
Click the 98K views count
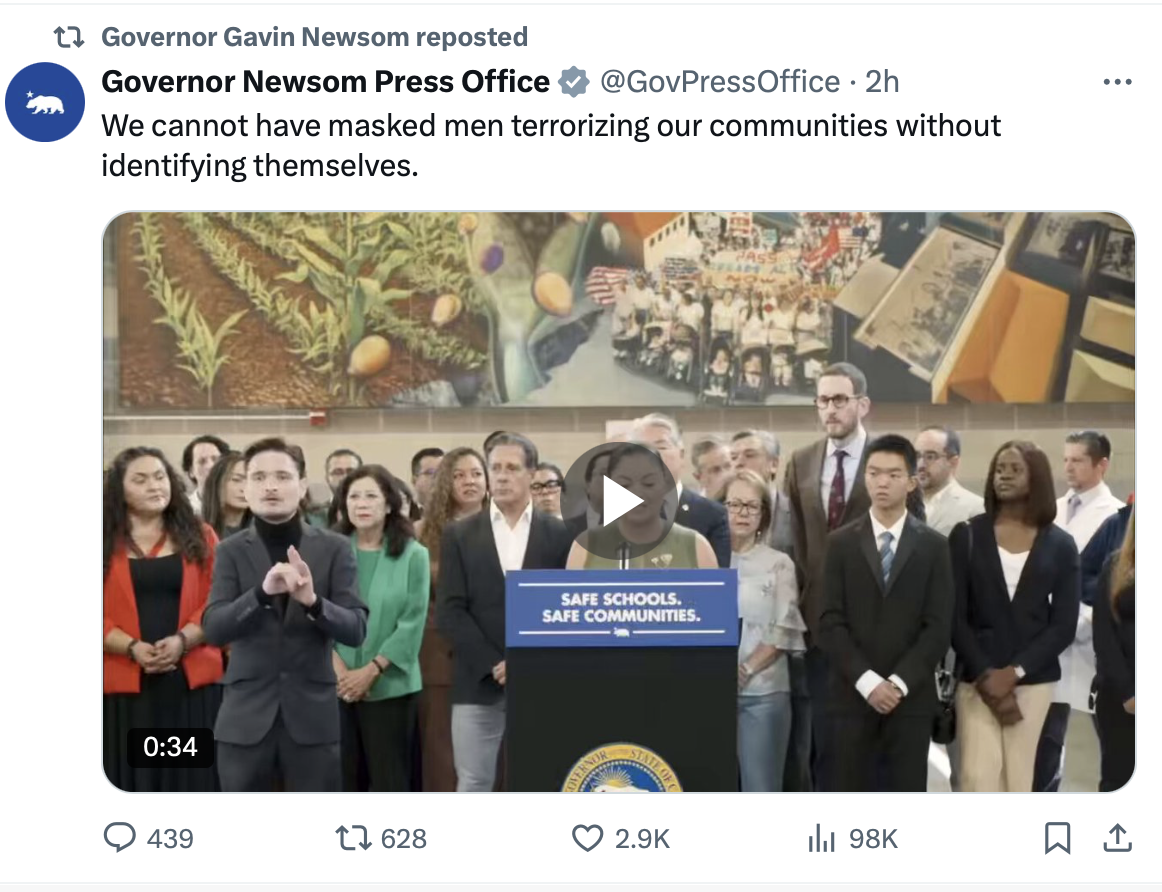873,838
